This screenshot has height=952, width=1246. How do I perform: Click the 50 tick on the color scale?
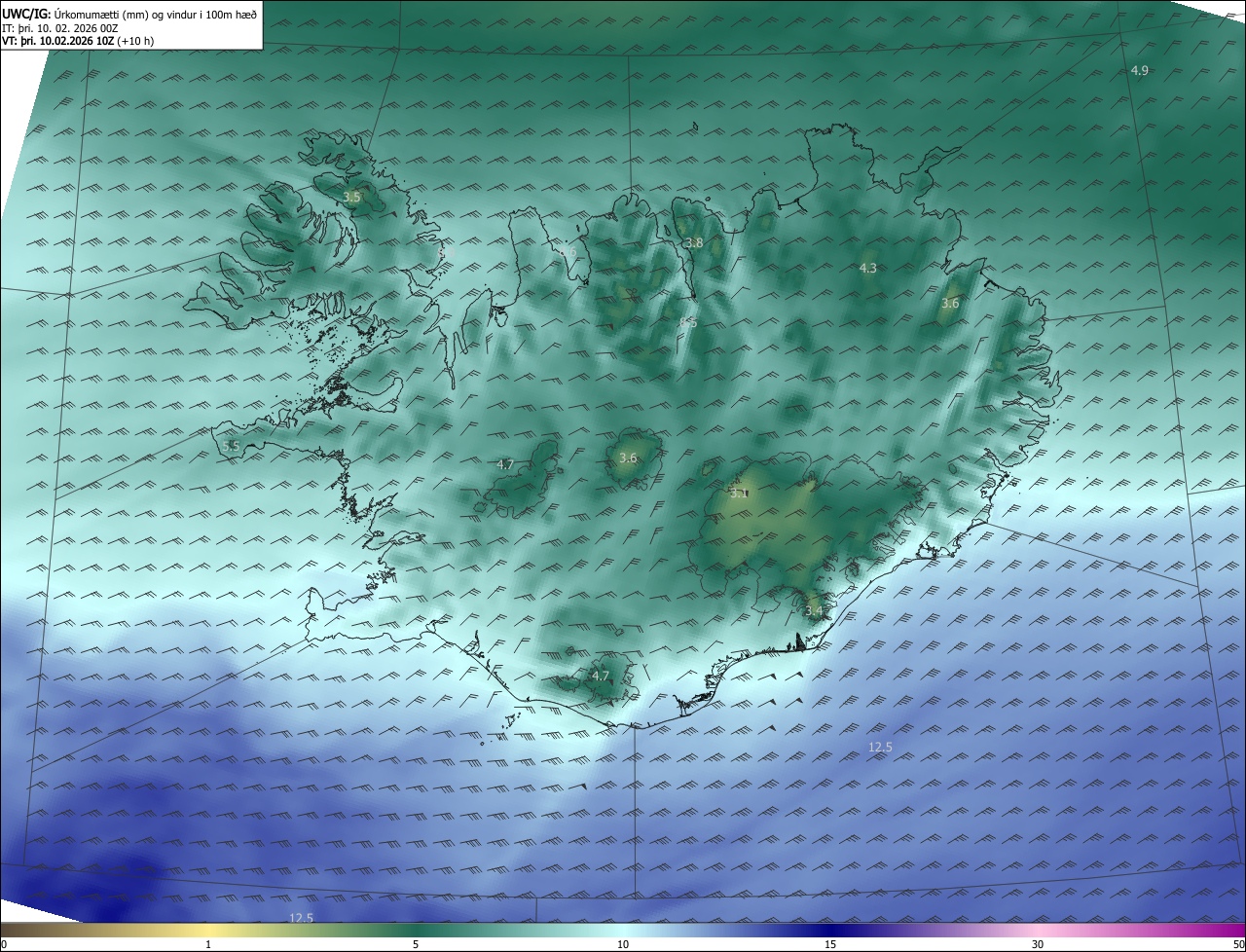coord(1238,944)
